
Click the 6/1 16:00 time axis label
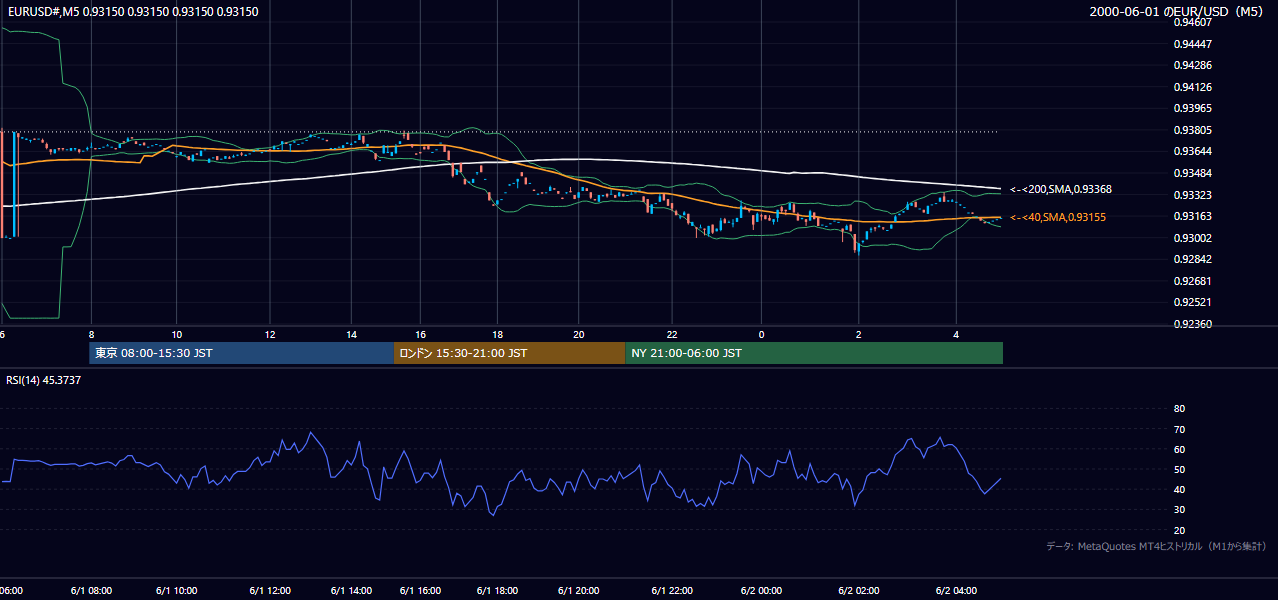click(x=420, y=591)
